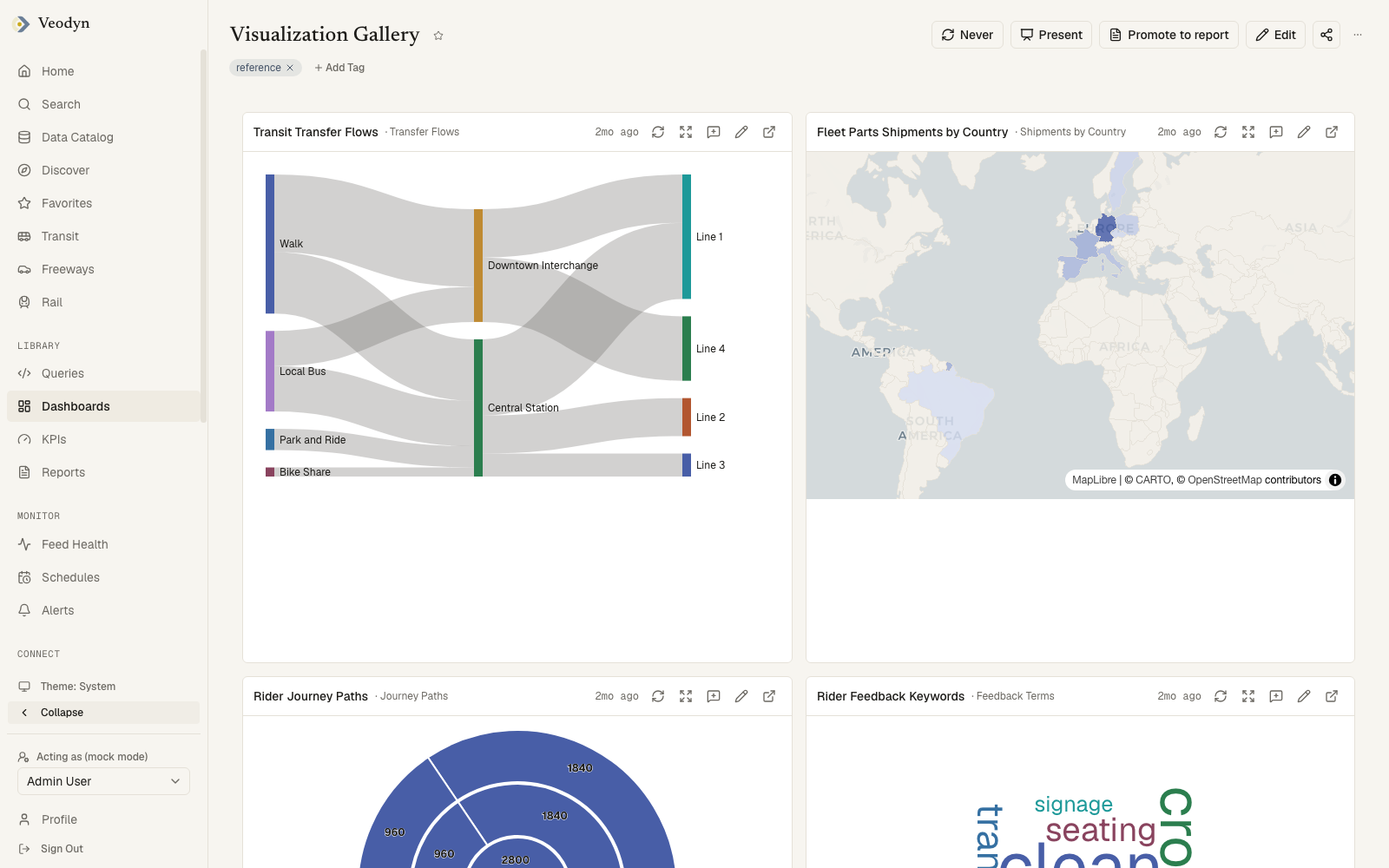
Task: Open Transit Transfer Flows in new window
Action: (x=769, y=132)
